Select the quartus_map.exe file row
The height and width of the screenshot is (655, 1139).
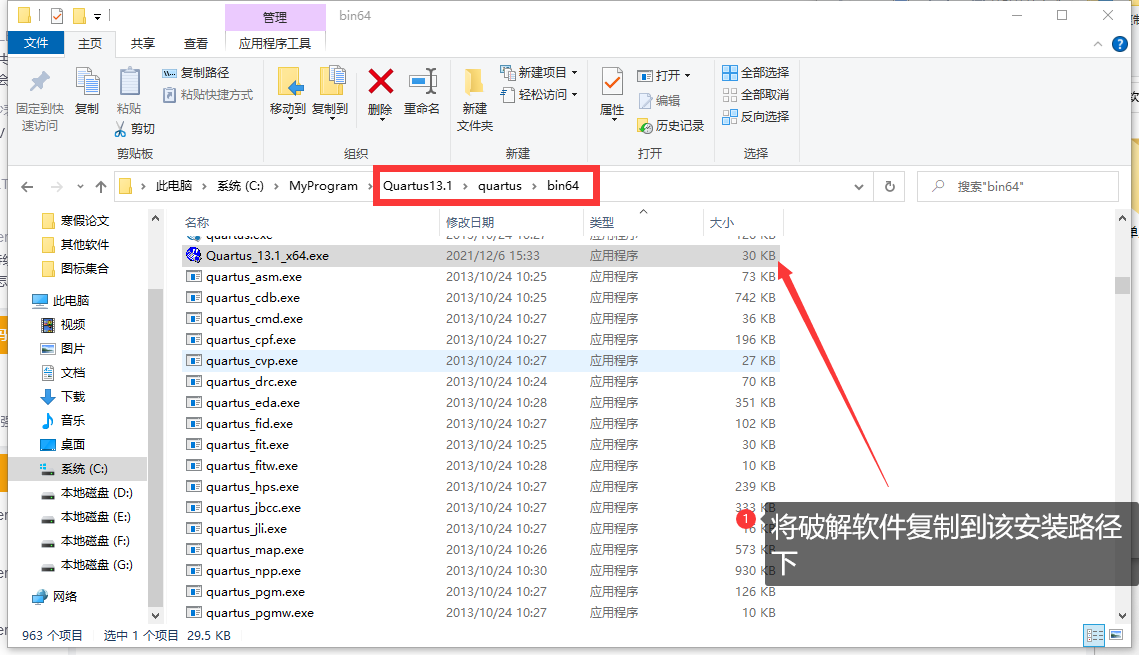tap(480, 550)
